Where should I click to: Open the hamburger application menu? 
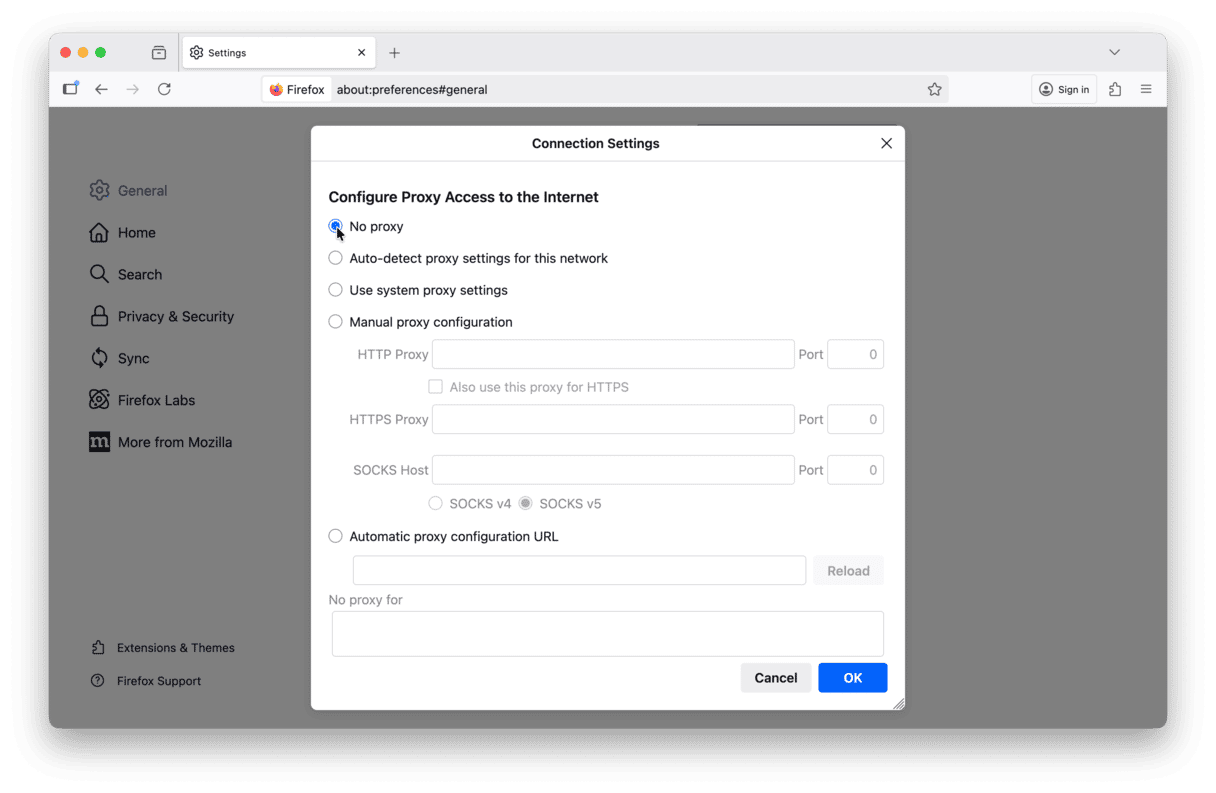tap(1146, 89)
